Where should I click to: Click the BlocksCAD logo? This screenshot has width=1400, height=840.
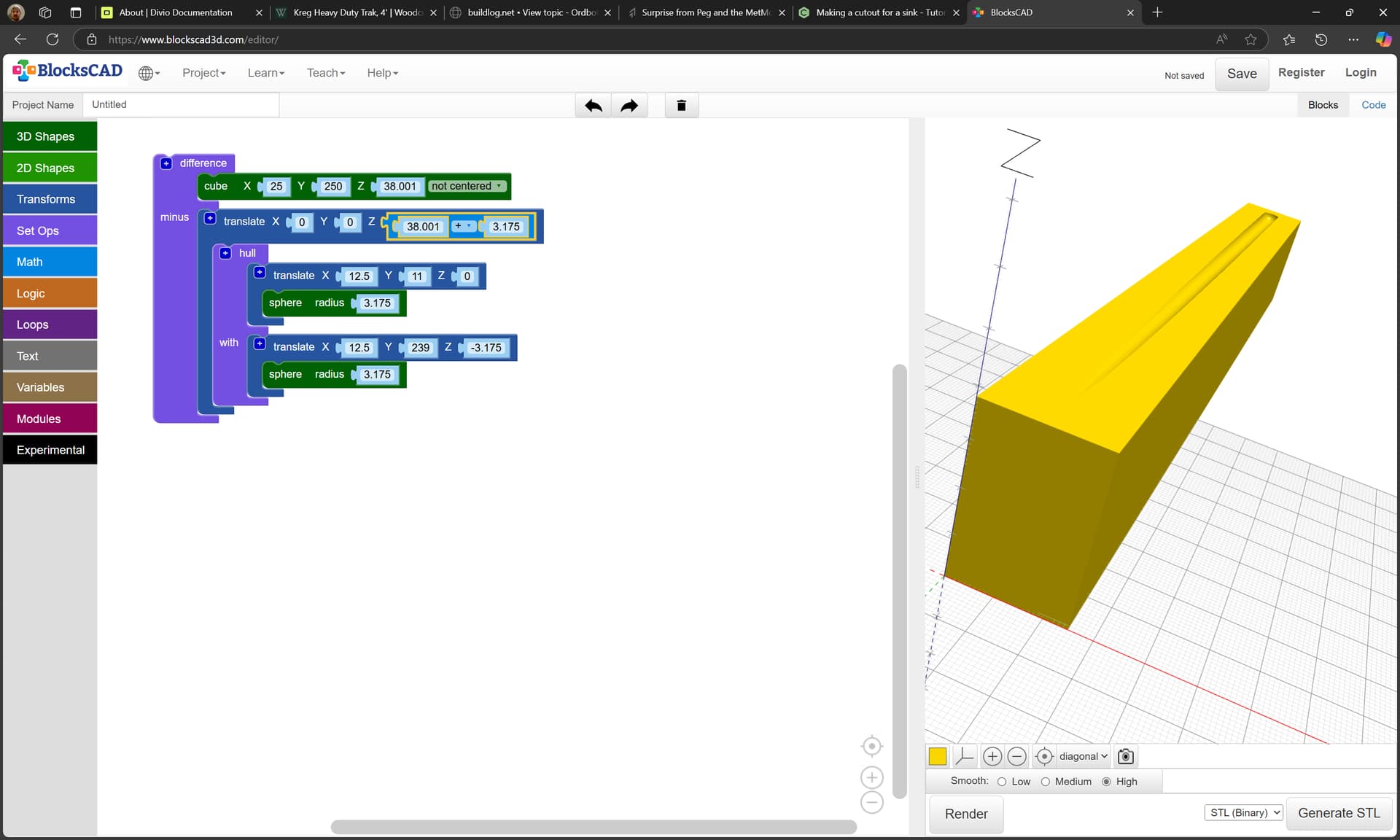67,71
